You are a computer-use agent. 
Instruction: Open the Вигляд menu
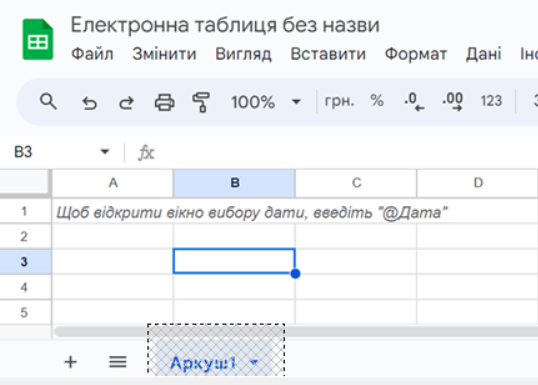click(x=244, y=54)
